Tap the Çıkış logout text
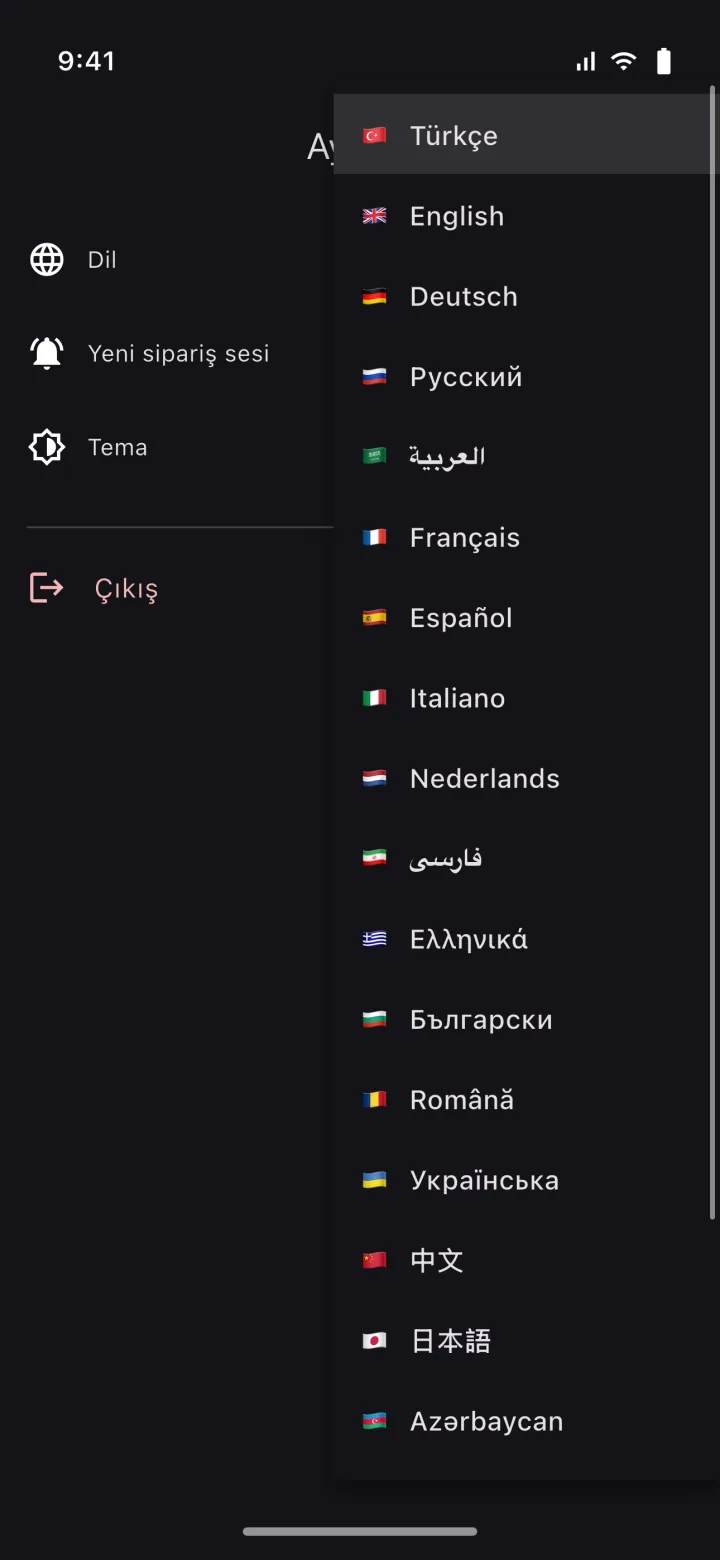 [x=126, y=589]
